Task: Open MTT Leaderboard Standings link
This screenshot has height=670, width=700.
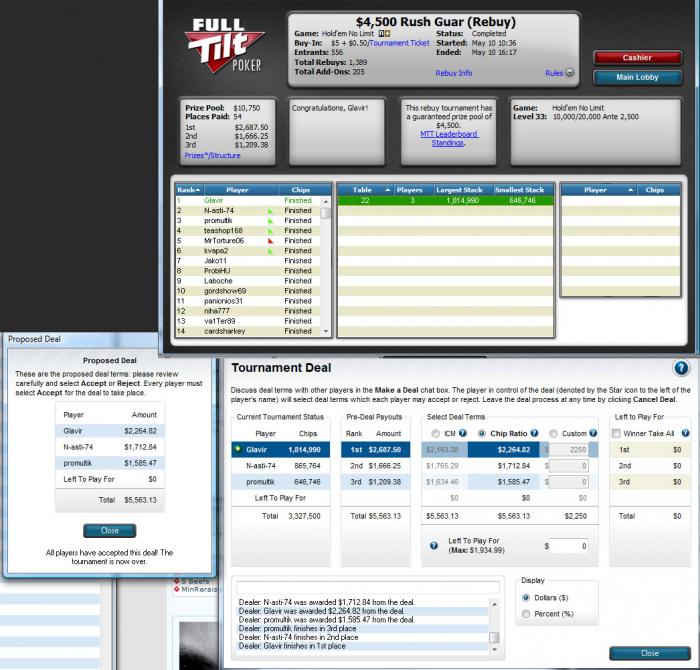Action: 449,138
